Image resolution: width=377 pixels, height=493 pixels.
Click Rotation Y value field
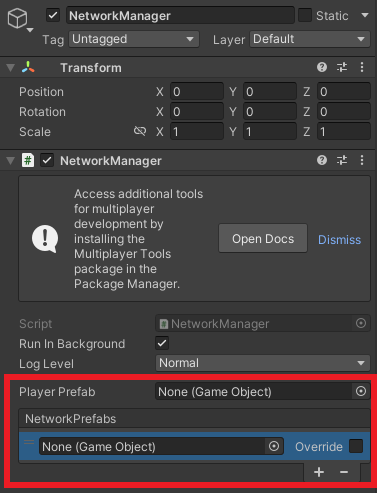[270, 111]
